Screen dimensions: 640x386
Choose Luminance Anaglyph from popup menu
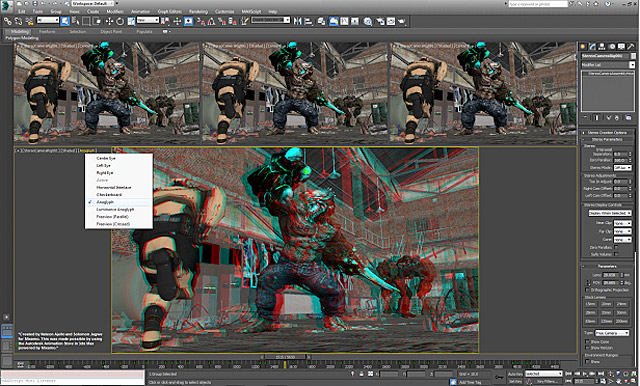pyautogui.click(x=115, y=209)
